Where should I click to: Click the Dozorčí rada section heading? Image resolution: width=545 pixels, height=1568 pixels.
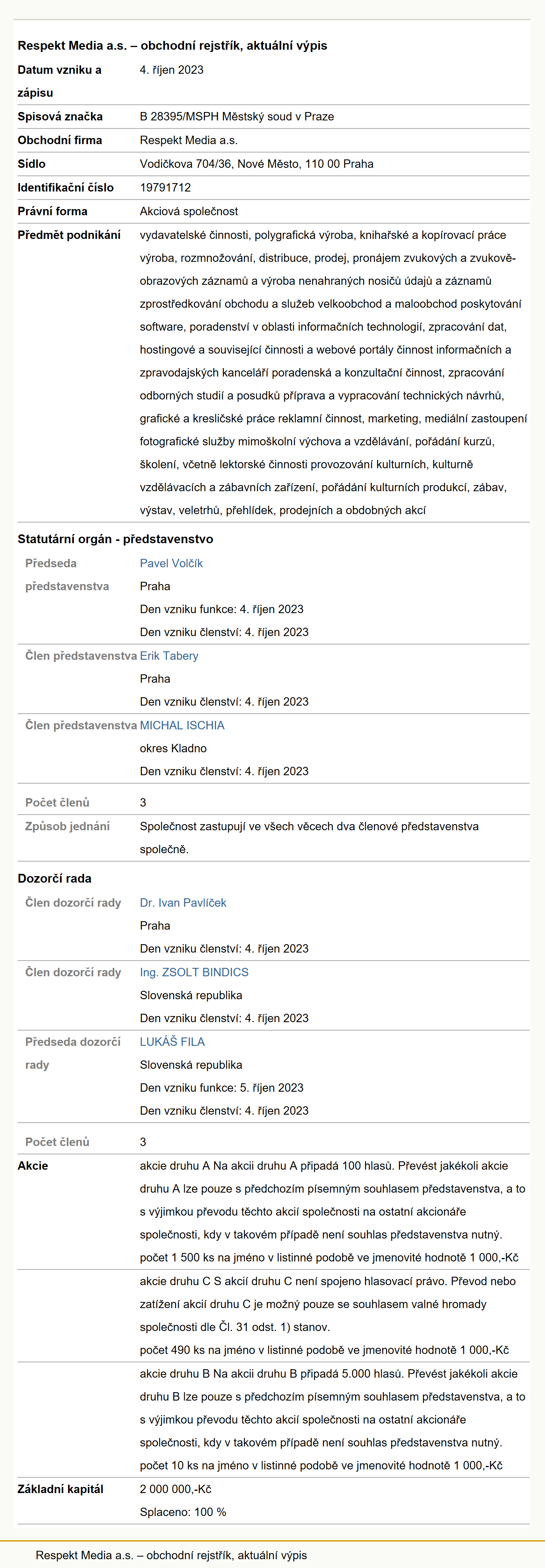coord(55,878)
